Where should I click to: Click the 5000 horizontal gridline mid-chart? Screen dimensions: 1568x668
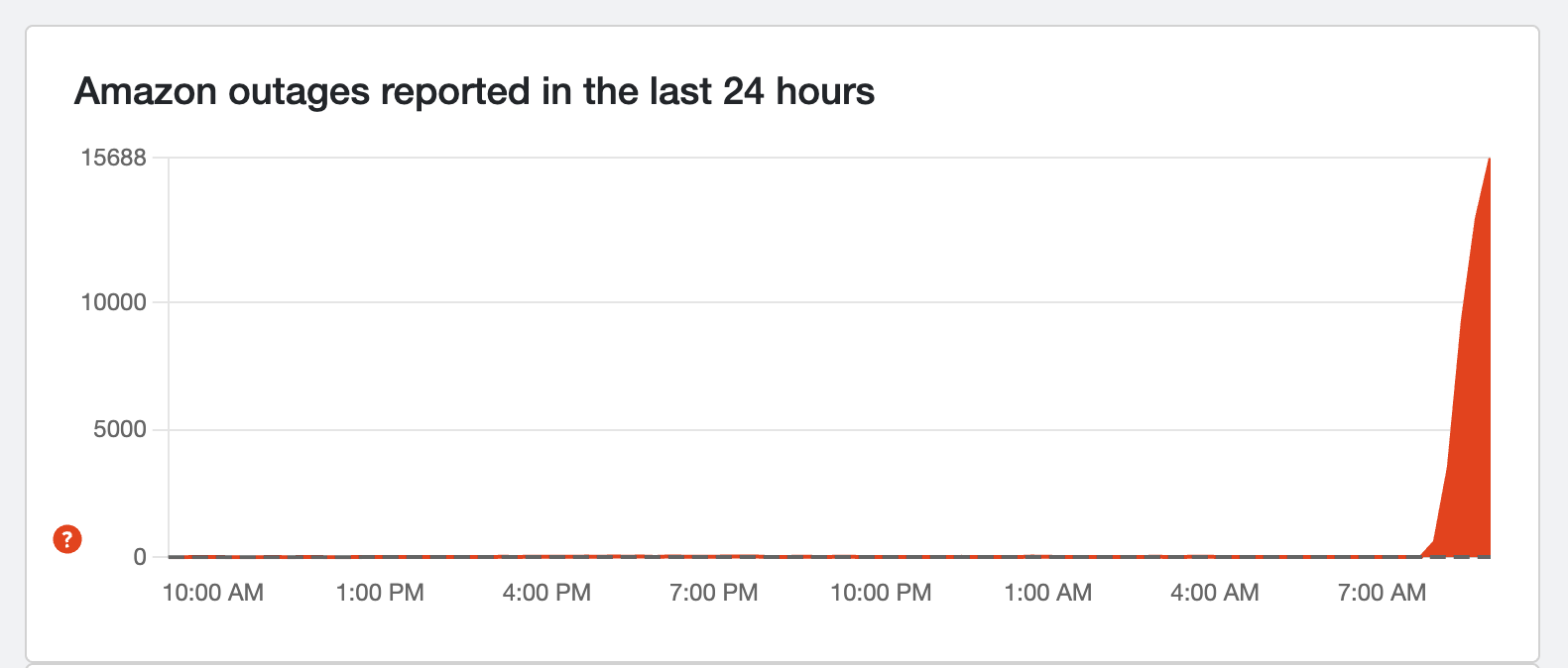[x=793, y=430]
